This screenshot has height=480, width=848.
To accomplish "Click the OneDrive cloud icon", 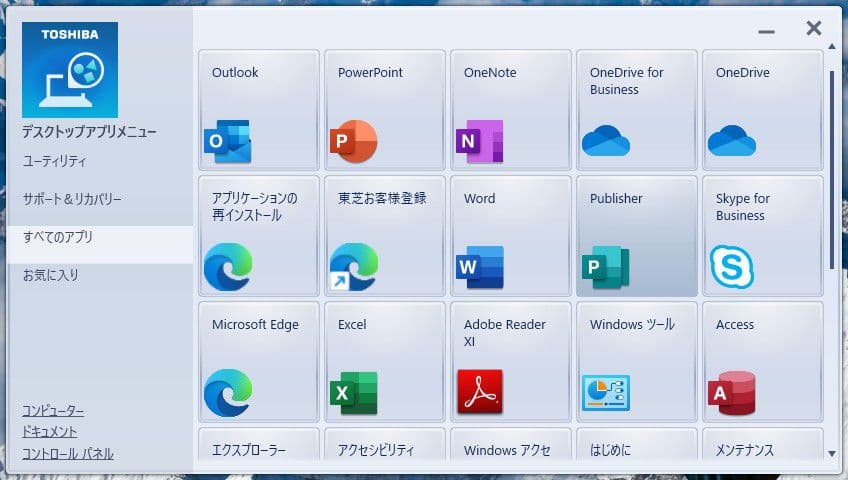I will click(732, 141).
